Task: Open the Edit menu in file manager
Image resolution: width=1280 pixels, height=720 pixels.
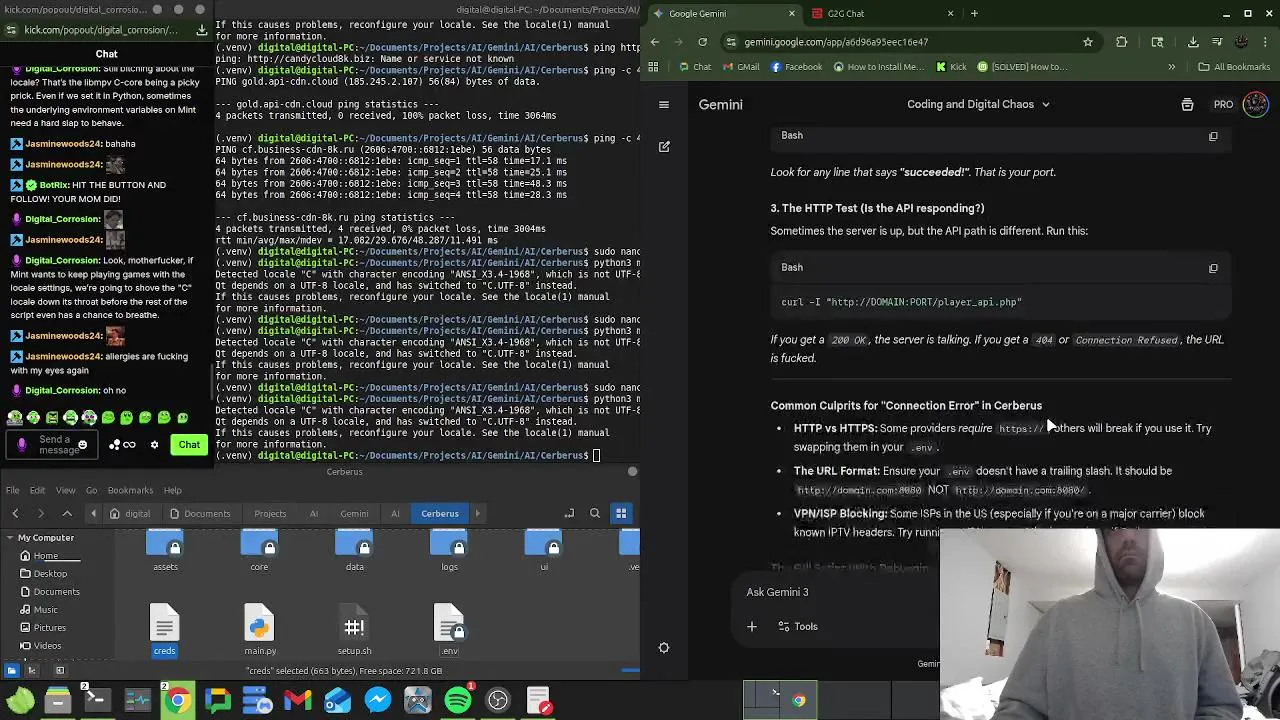Action: point(37,490)
